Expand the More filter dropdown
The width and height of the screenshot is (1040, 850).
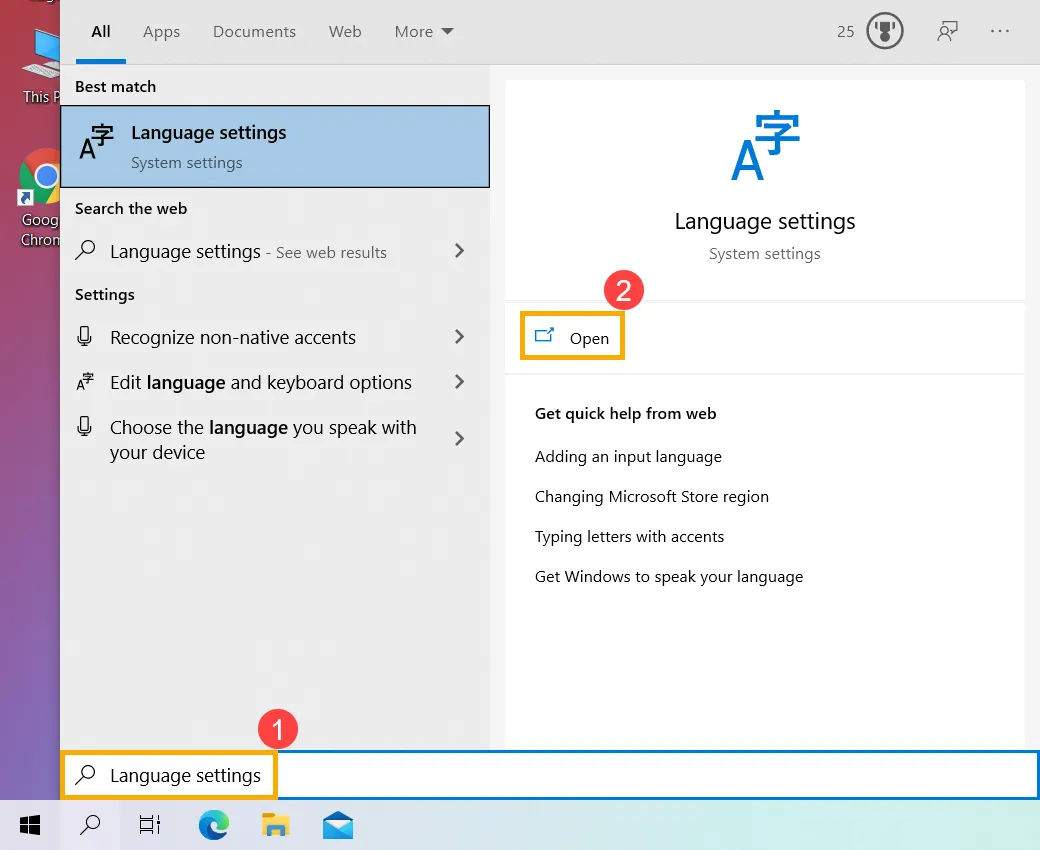(x=423, y=31)
